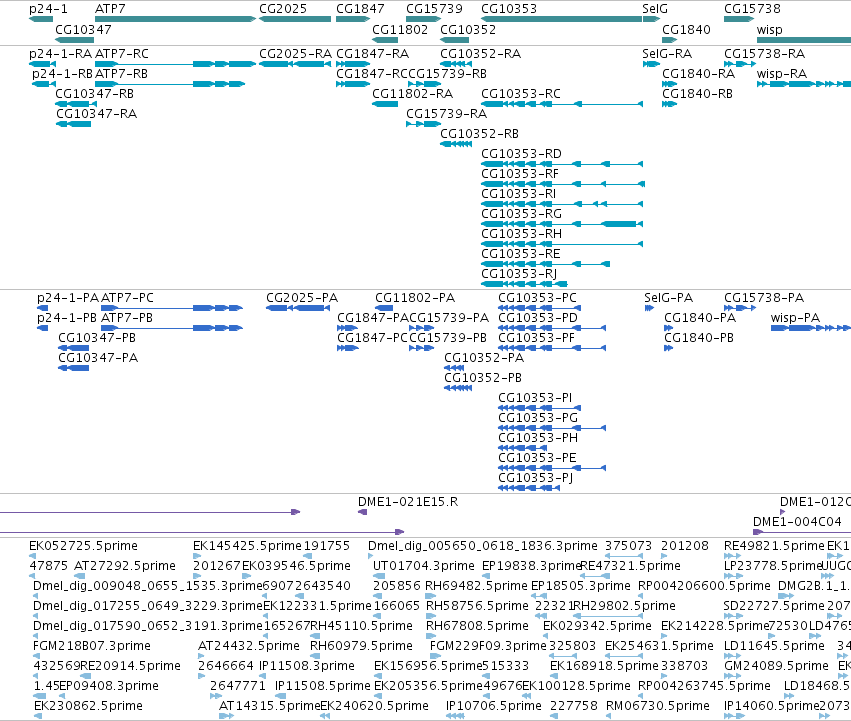This screenshot has width=851, height=721.
Task: Select the AT27292.5prime EST label
Action: (x=125, y=566)
